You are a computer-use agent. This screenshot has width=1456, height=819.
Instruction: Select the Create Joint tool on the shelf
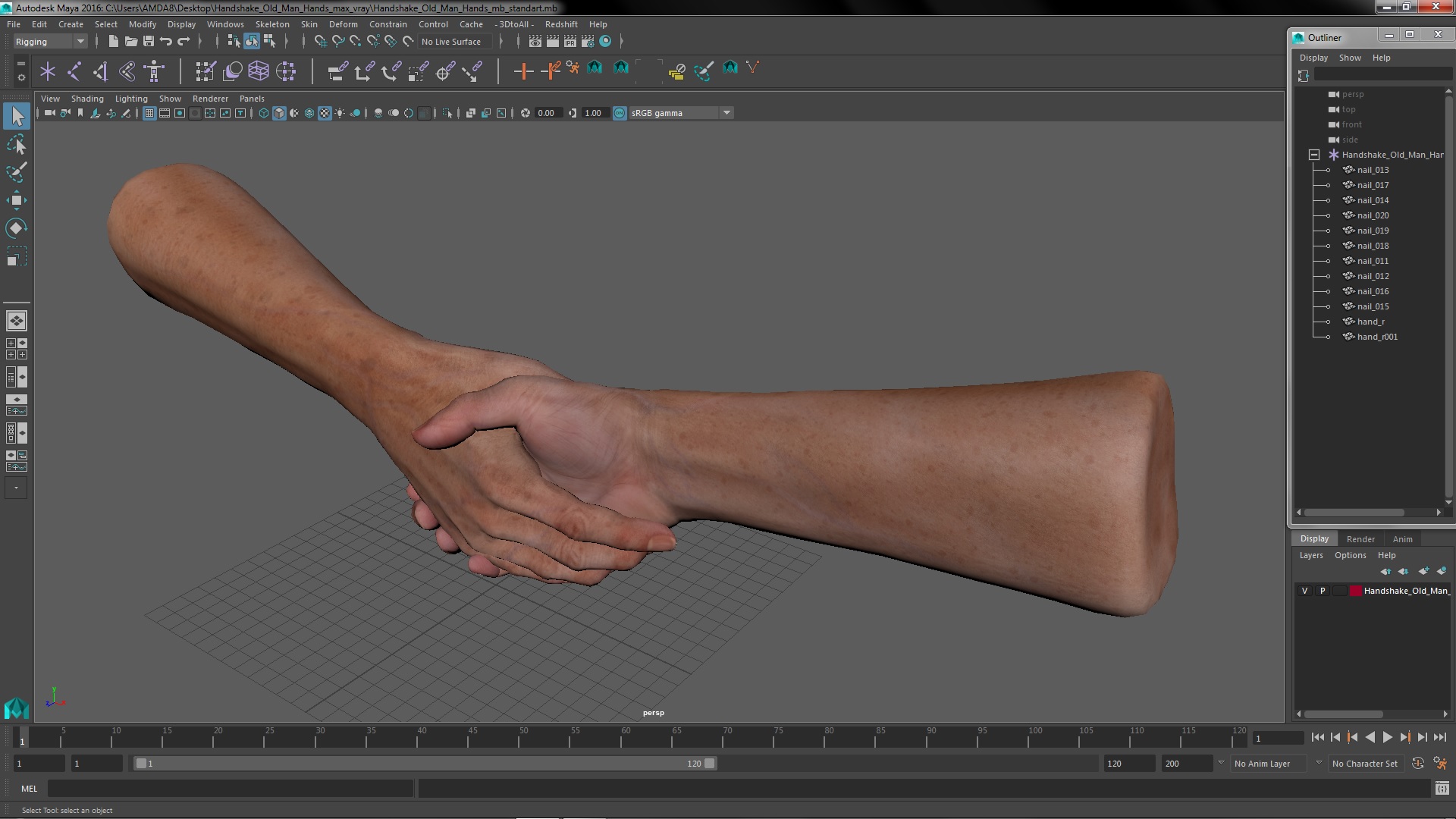tap(74, 71)
